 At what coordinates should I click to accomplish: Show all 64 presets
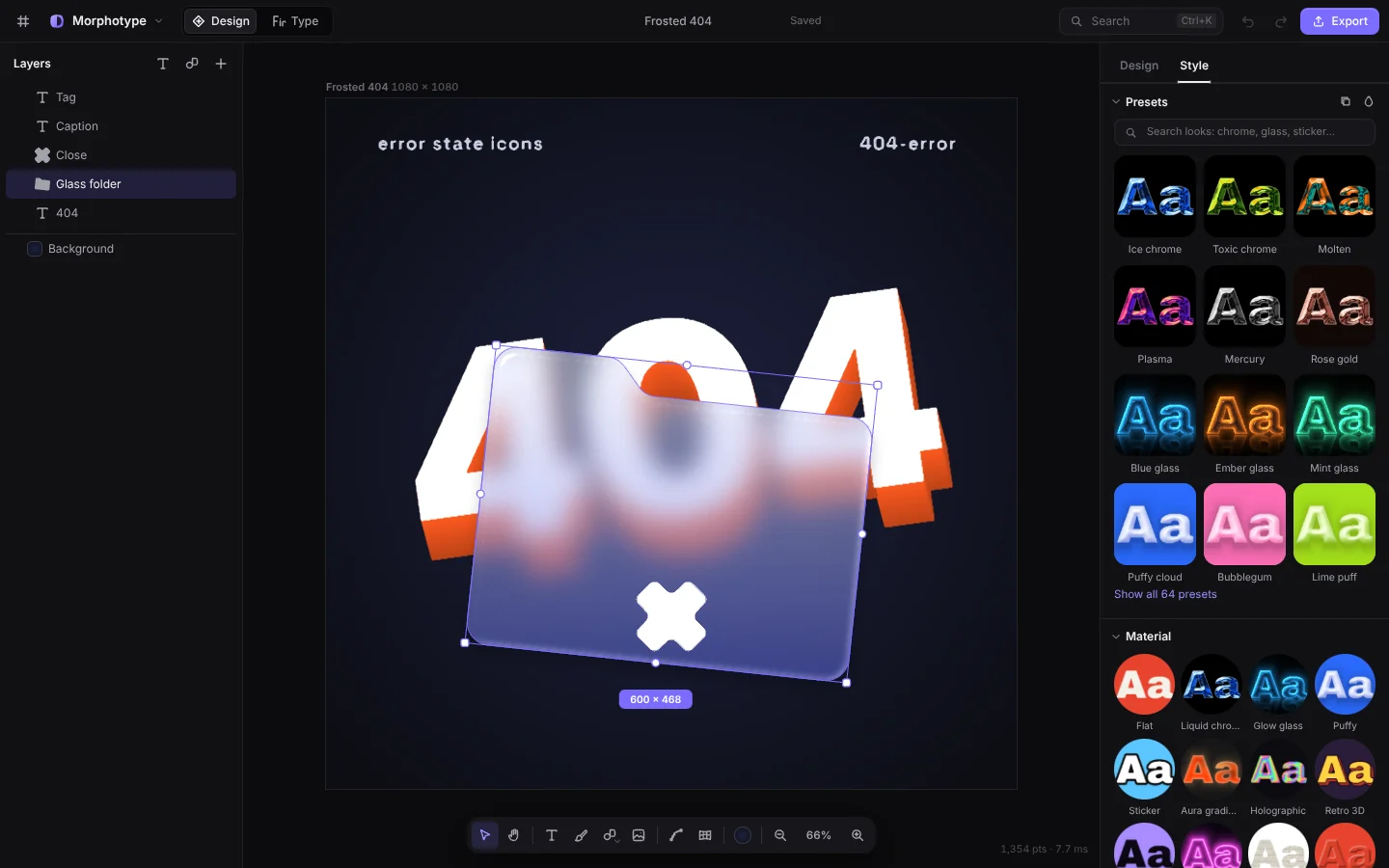click(1165, 594)
